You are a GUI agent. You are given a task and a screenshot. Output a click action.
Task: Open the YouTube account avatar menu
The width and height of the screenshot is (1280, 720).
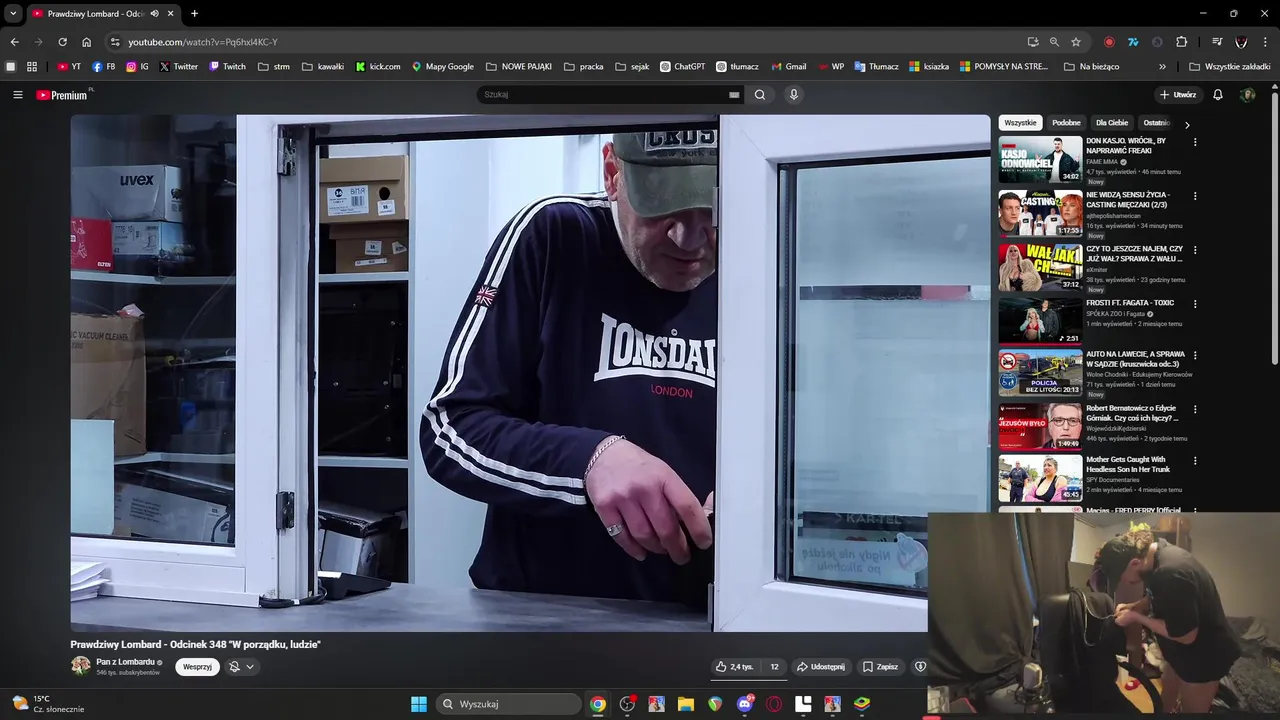[x=1247, y=95]
